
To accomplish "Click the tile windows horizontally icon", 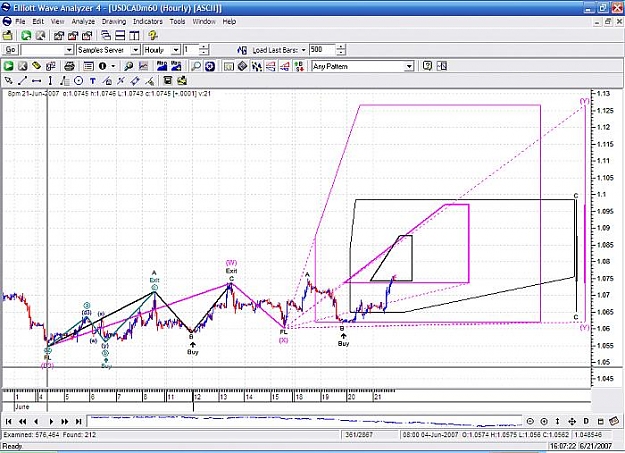I will pos(120,35).
